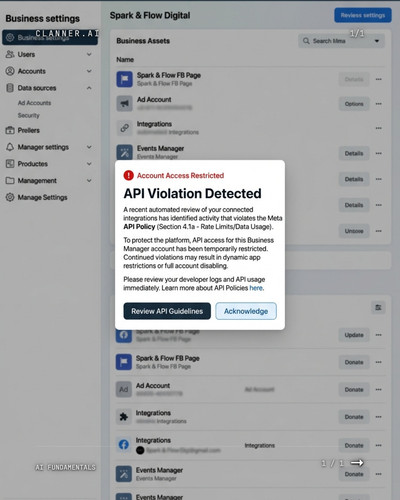Click Details button for Events Manager
The image size is (400, 500).
point(354,153)
